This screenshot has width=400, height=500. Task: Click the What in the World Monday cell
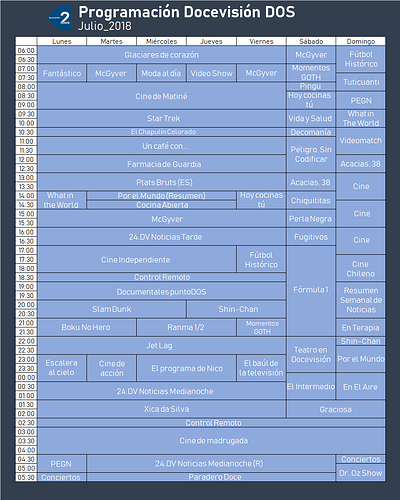(x=62, y=200)
